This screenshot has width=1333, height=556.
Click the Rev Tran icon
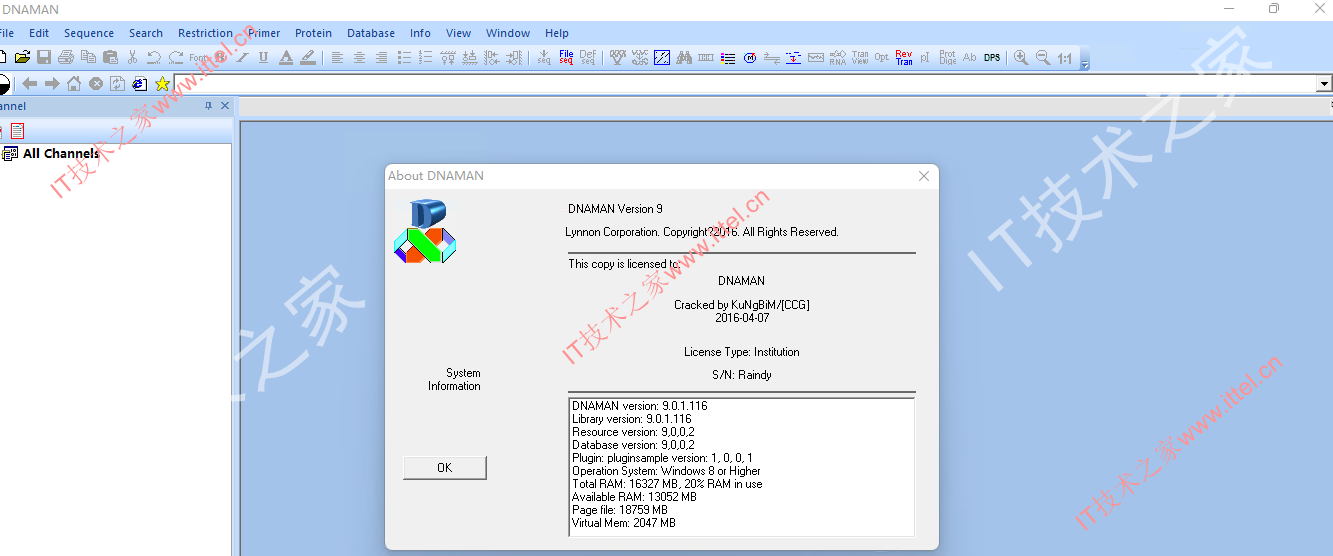point(904,58)
